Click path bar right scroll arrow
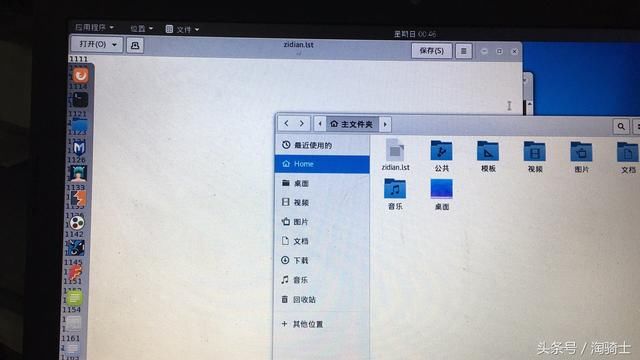 point(385,124)
